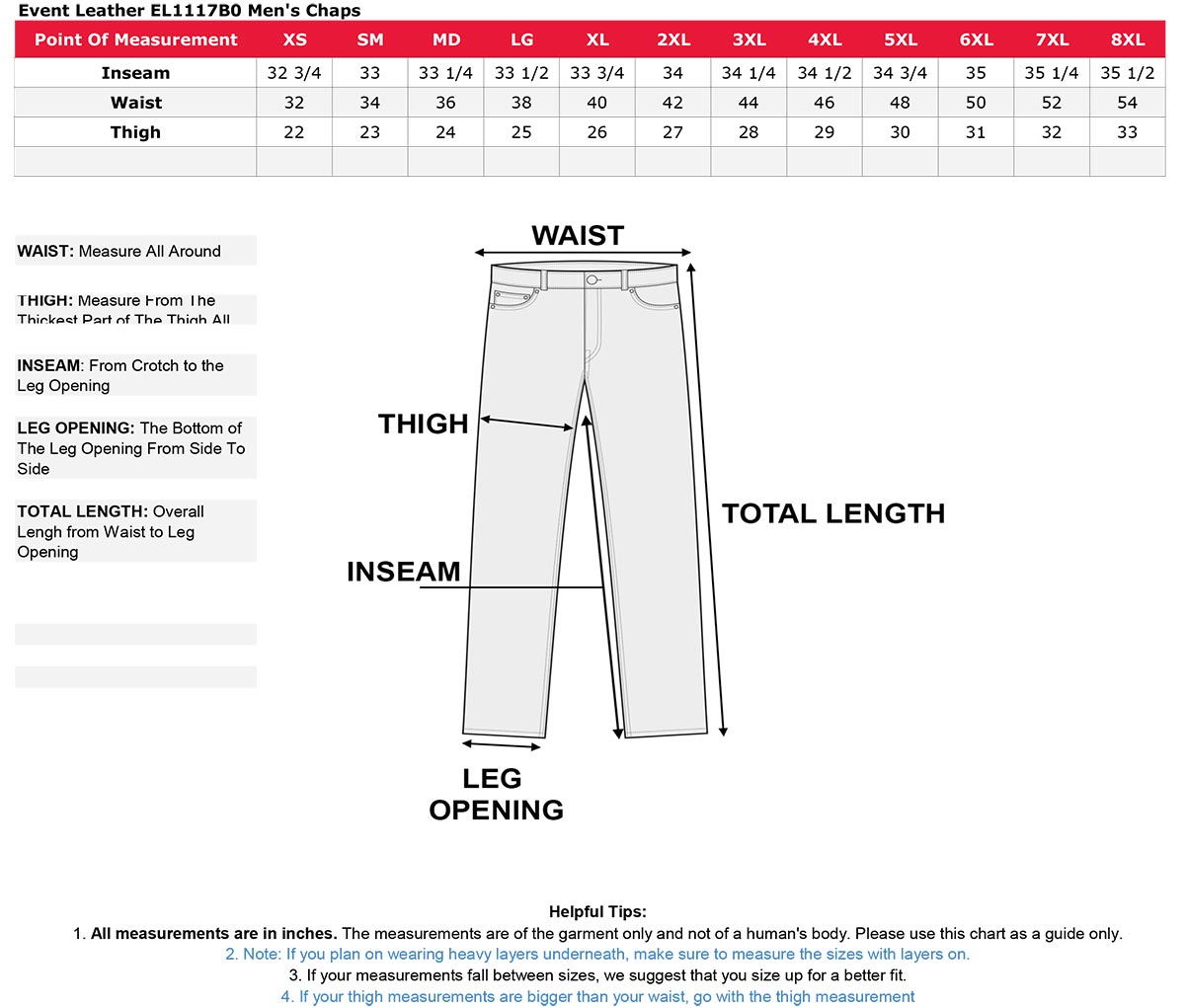Click the XS size column header
Screen dimensions: 1185x1008
point(294,39)
